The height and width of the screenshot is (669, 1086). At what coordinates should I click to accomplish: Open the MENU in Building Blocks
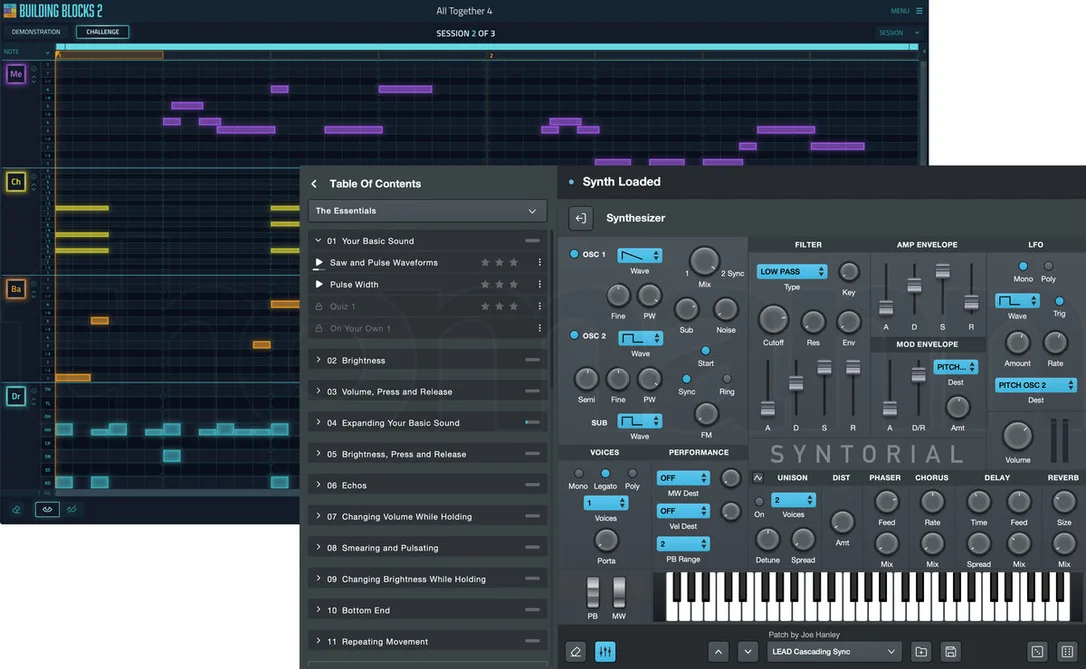[906, 11]
